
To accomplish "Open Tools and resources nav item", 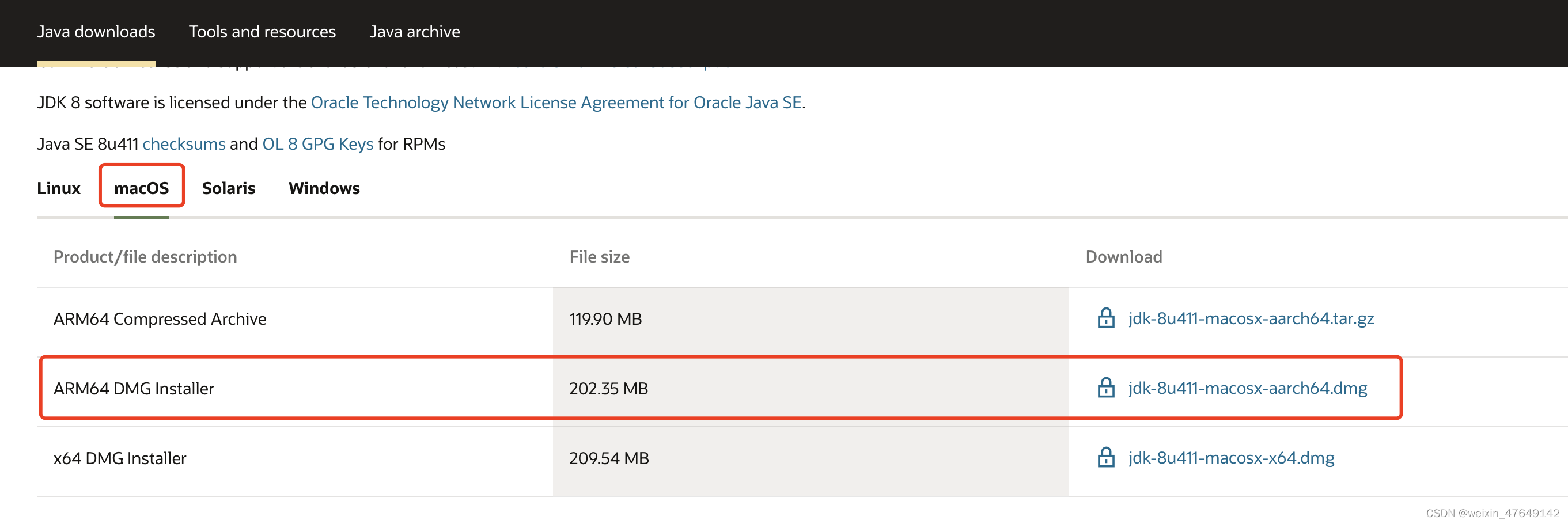I will point(262,32).
